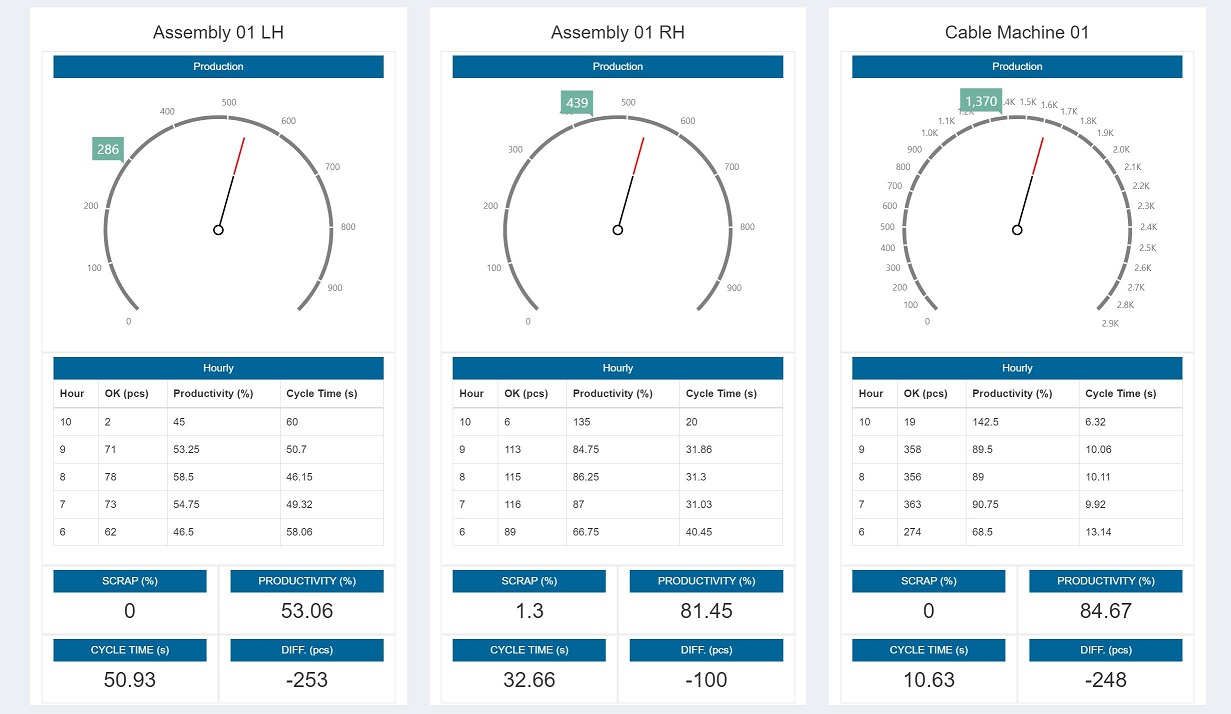Select the Production header in Cable Machine 01

(1017, 67)
